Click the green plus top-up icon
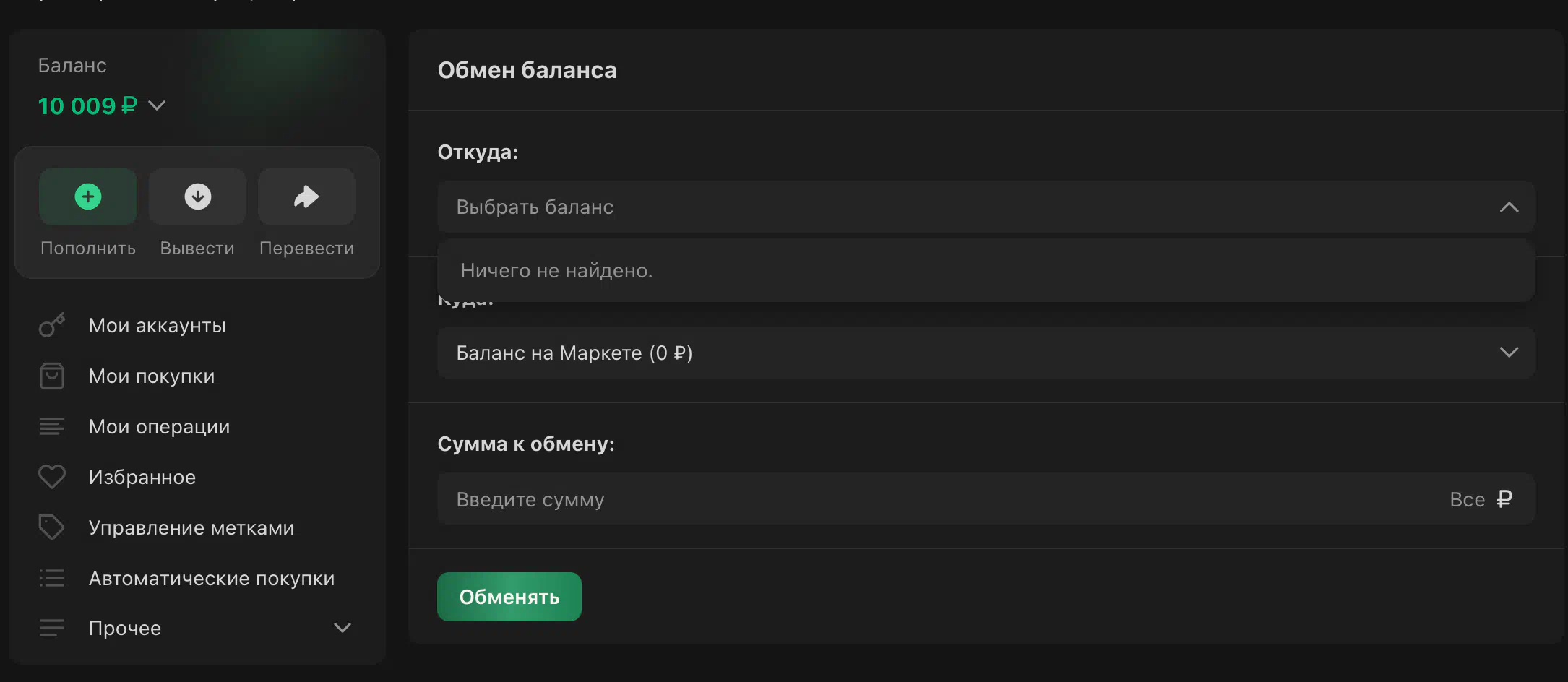 tap(88, 197)
